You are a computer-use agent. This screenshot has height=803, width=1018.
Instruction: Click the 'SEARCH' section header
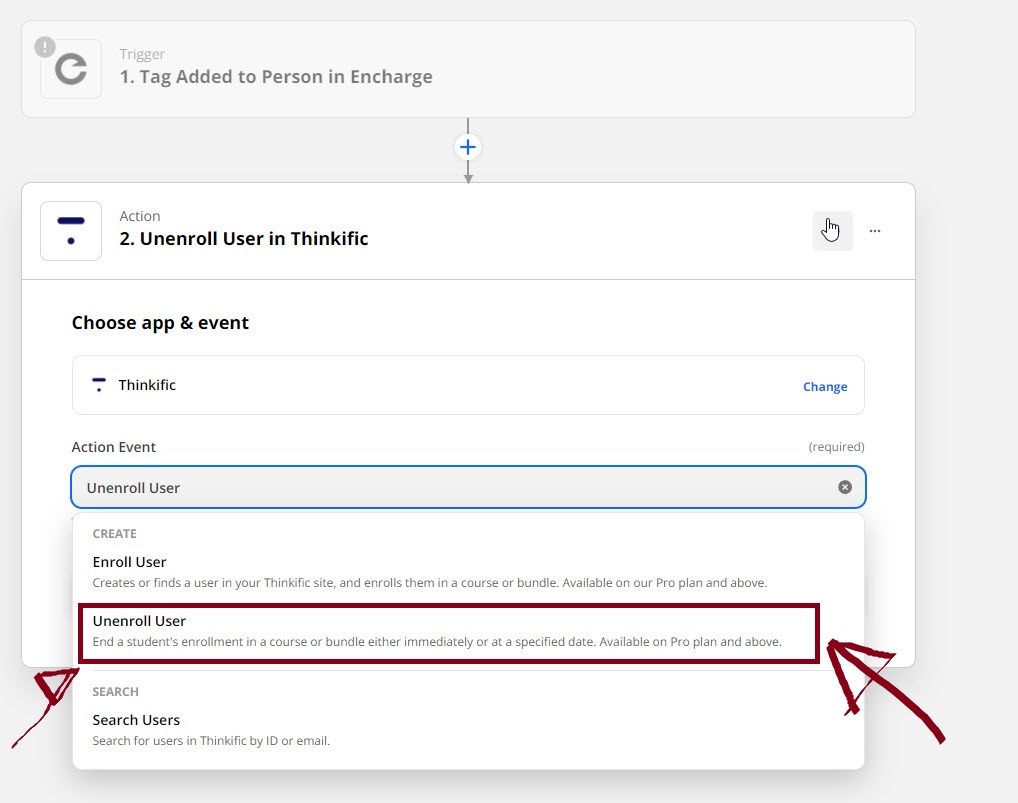click(116, 691)
